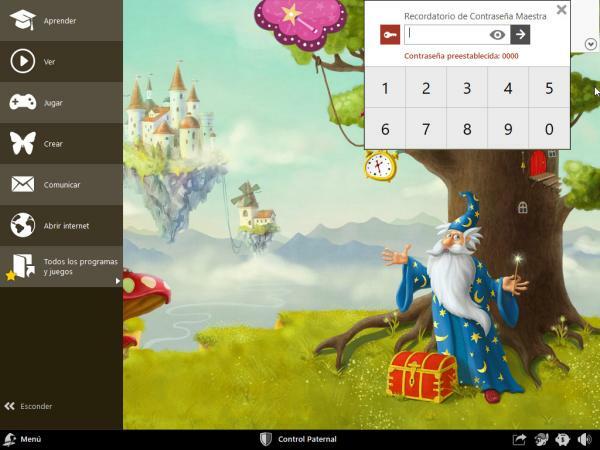Collapse sidebar with Esconder

coord(28,406)
